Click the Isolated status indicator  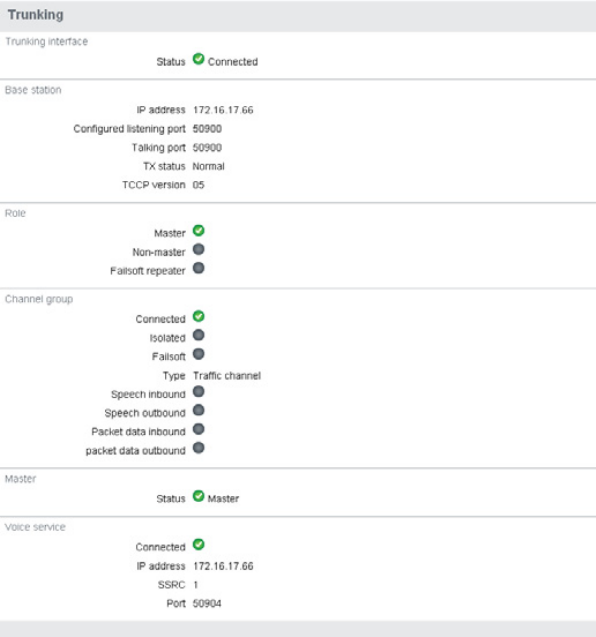pos(198,335)
